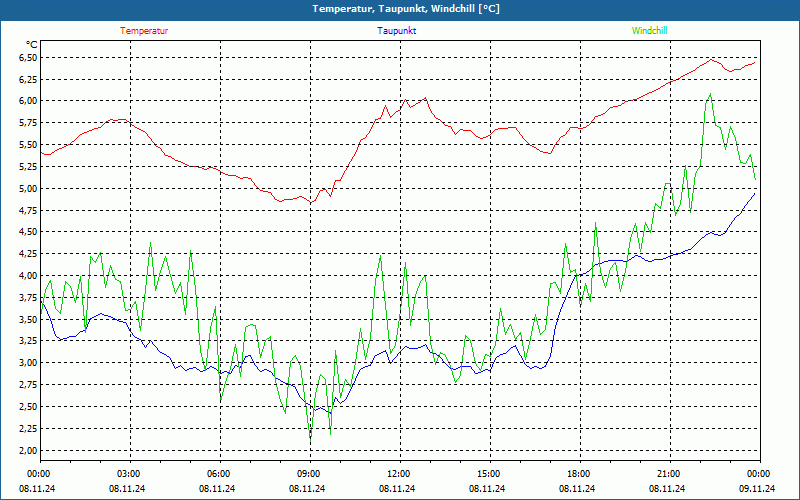The width and height of the screenshot is (800, 500).
Task: Click the 09.11.24 date label
Action: (757, 488)
